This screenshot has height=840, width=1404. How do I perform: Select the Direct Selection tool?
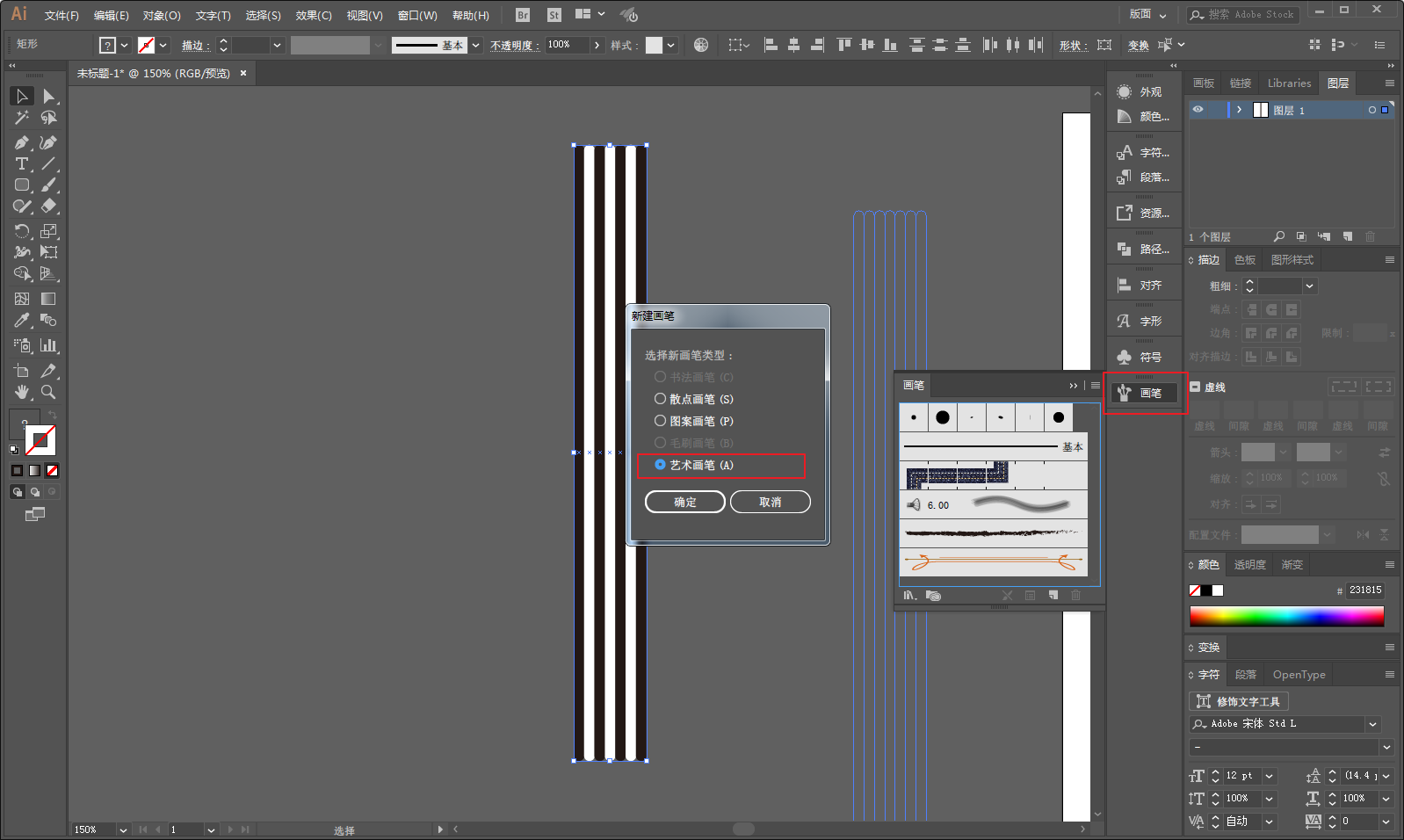coord(49,96)
